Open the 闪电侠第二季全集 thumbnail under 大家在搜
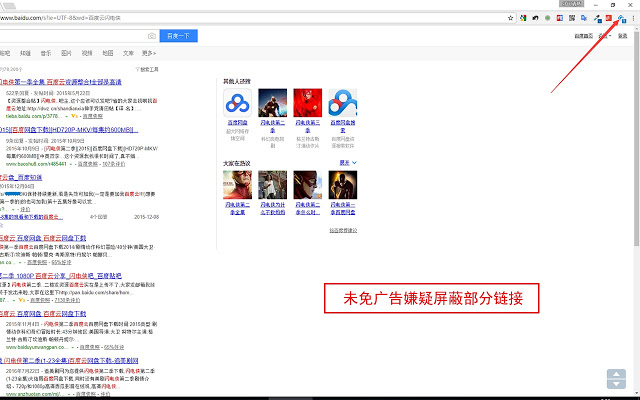 pos(238,185)
